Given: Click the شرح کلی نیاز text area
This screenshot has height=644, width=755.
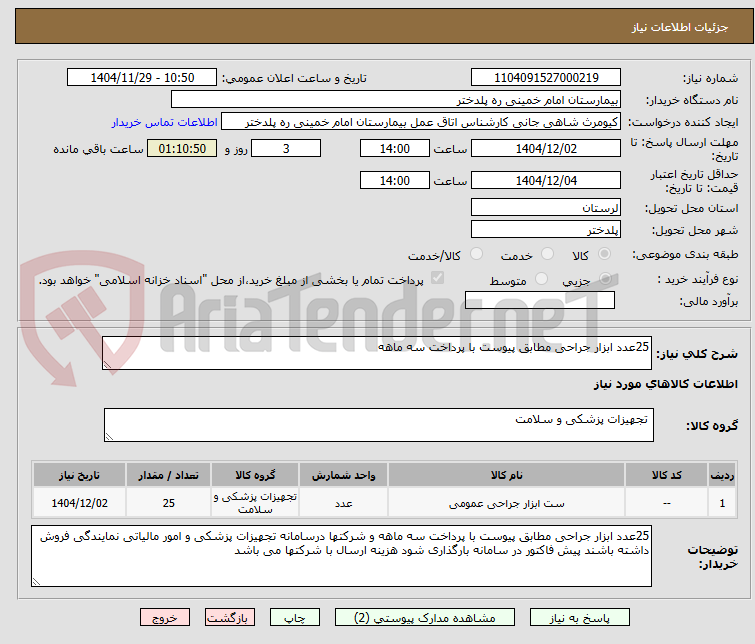Looking at the screenshot, I should [x=377, y=354].
